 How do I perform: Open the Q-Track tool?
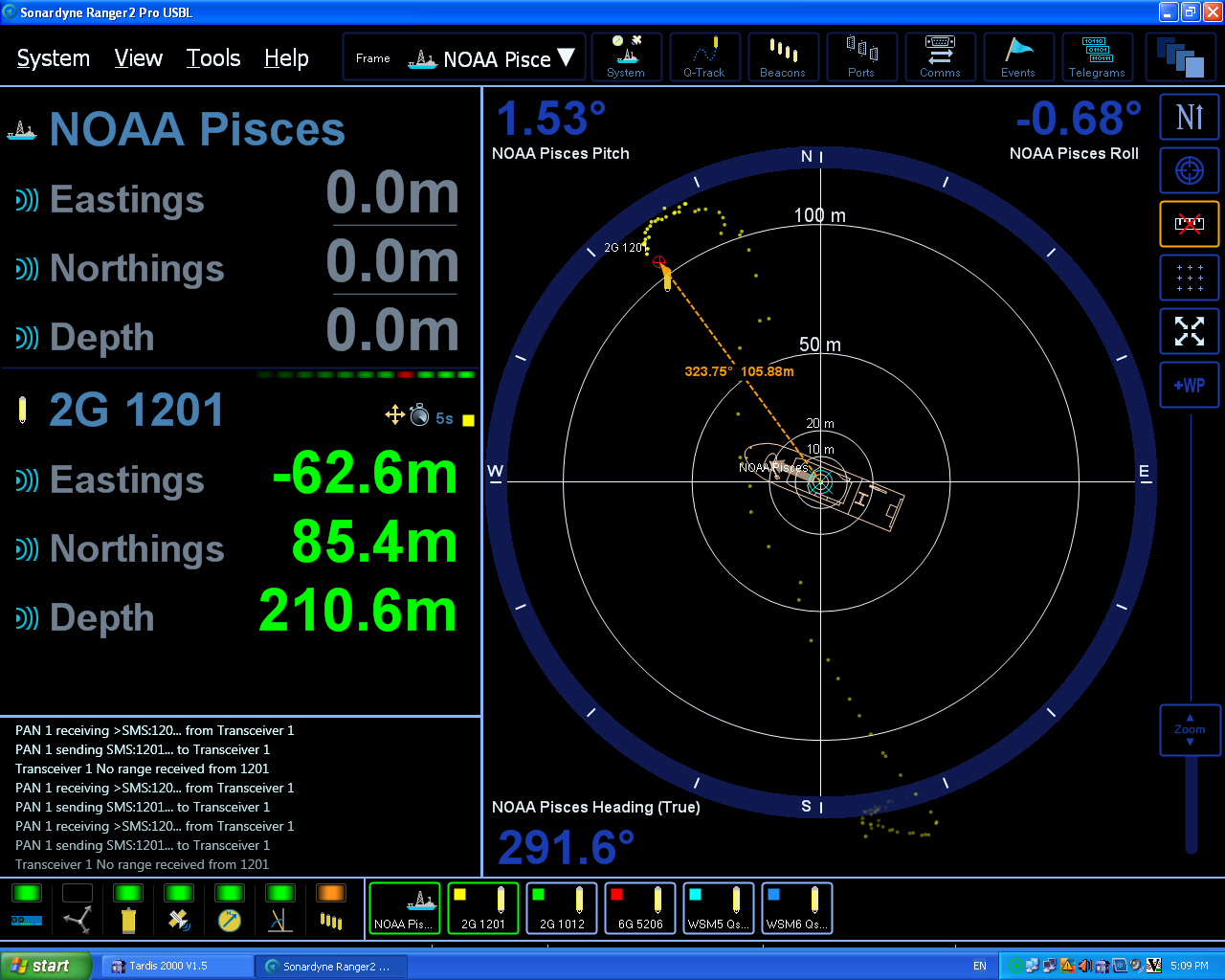[x=704, y=57]
